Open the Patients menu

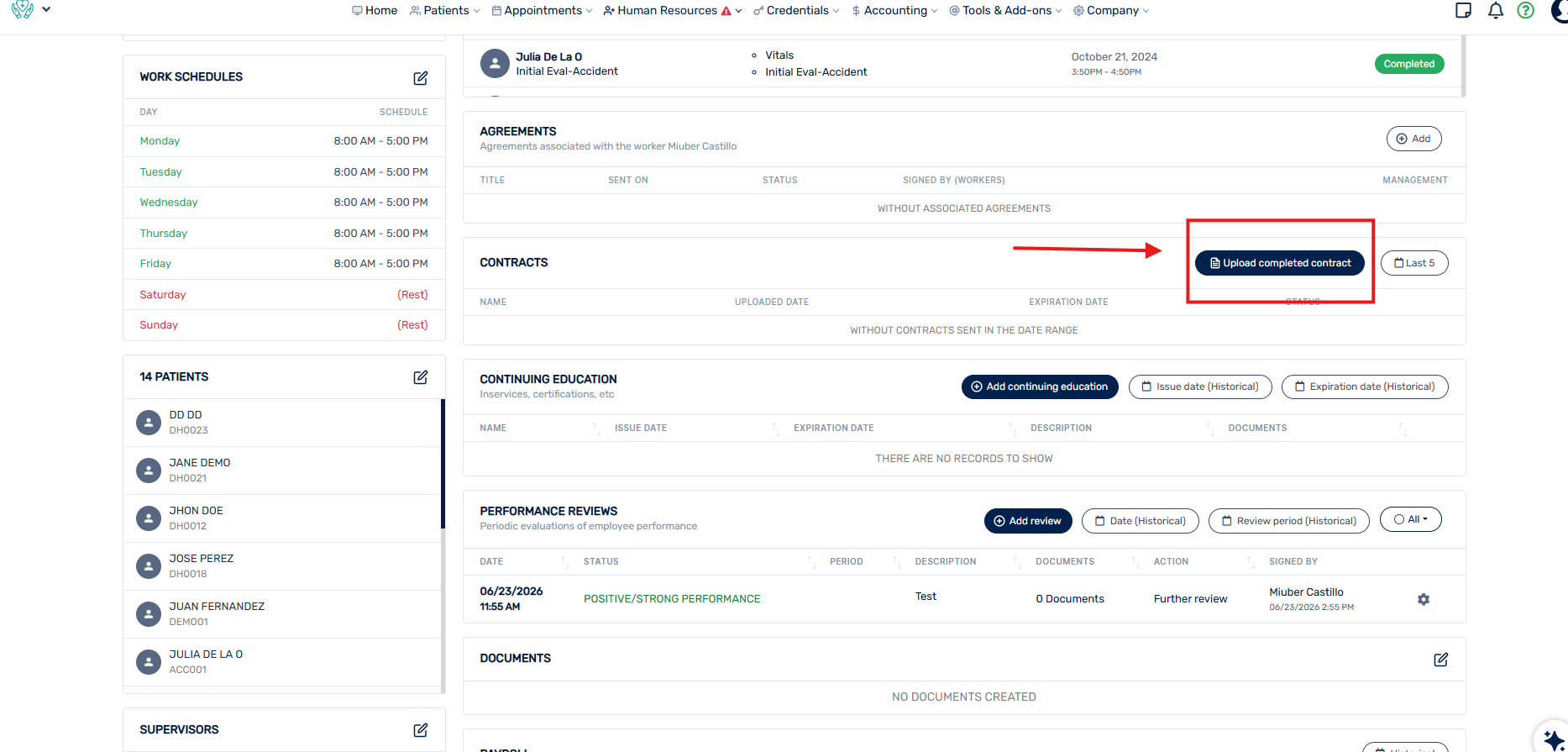[445, 10]
